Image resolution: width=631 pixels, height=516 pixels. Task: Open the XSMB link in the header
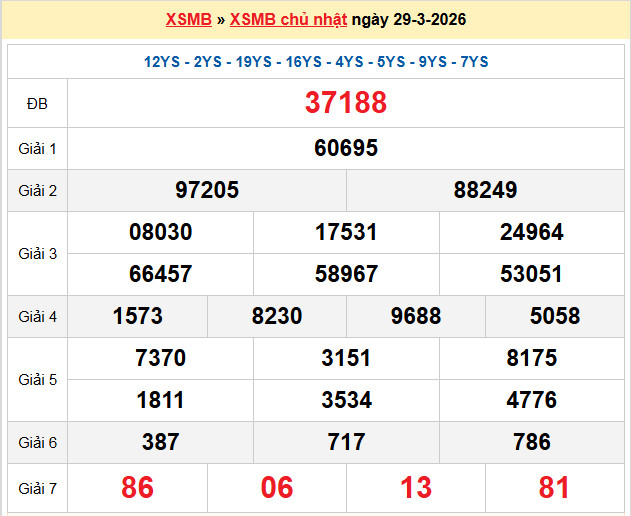188,20
